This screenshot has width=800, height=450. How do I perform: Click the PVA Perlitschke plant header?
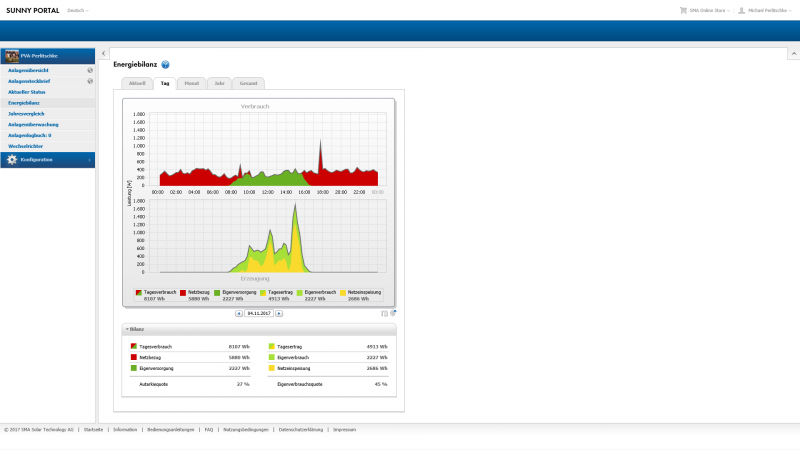click(47, 56)
